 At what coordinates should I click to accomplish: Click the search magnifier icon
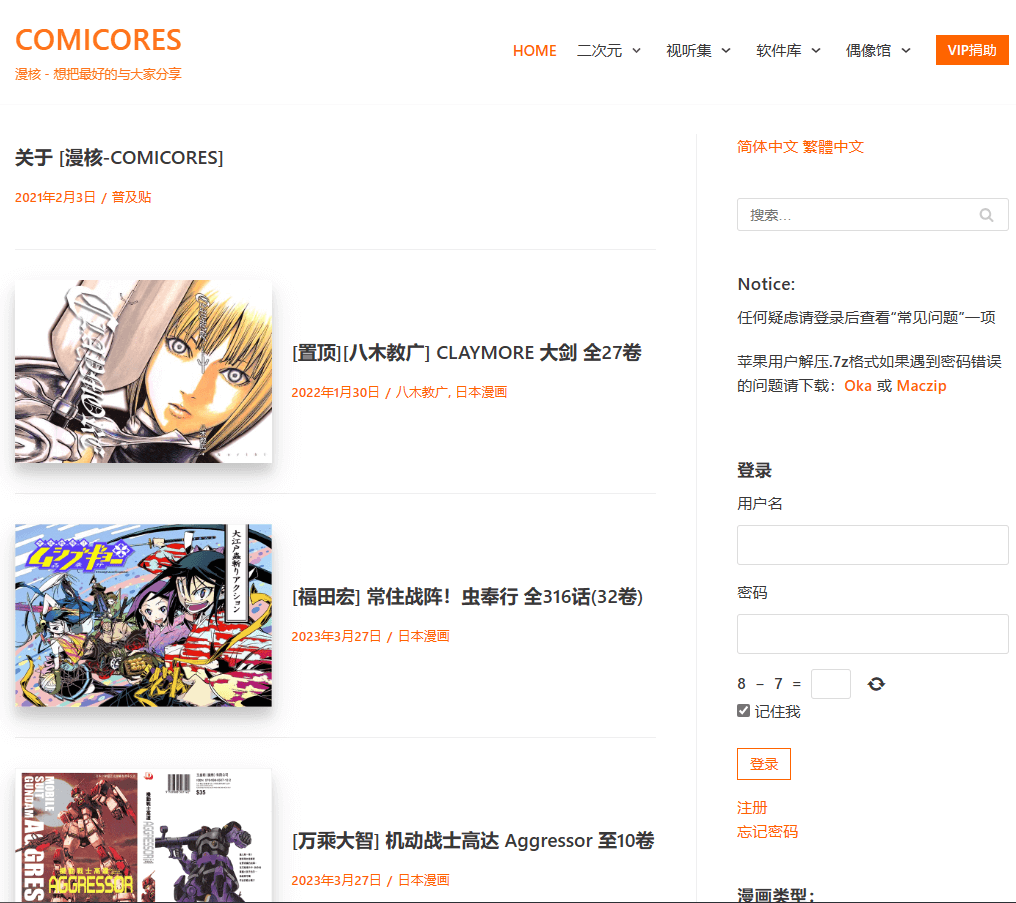pos(986,215)
